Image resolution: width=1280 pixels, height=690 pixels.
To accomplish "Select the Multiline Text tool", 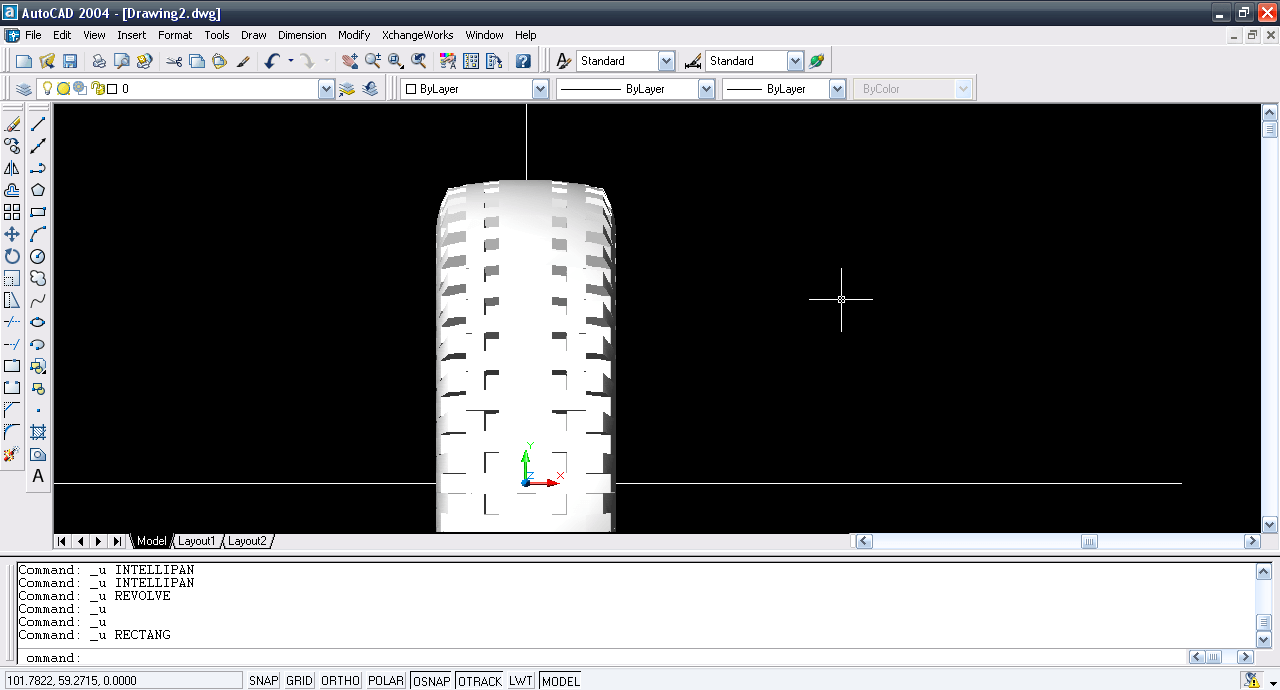I will click(x=38, y=476).
